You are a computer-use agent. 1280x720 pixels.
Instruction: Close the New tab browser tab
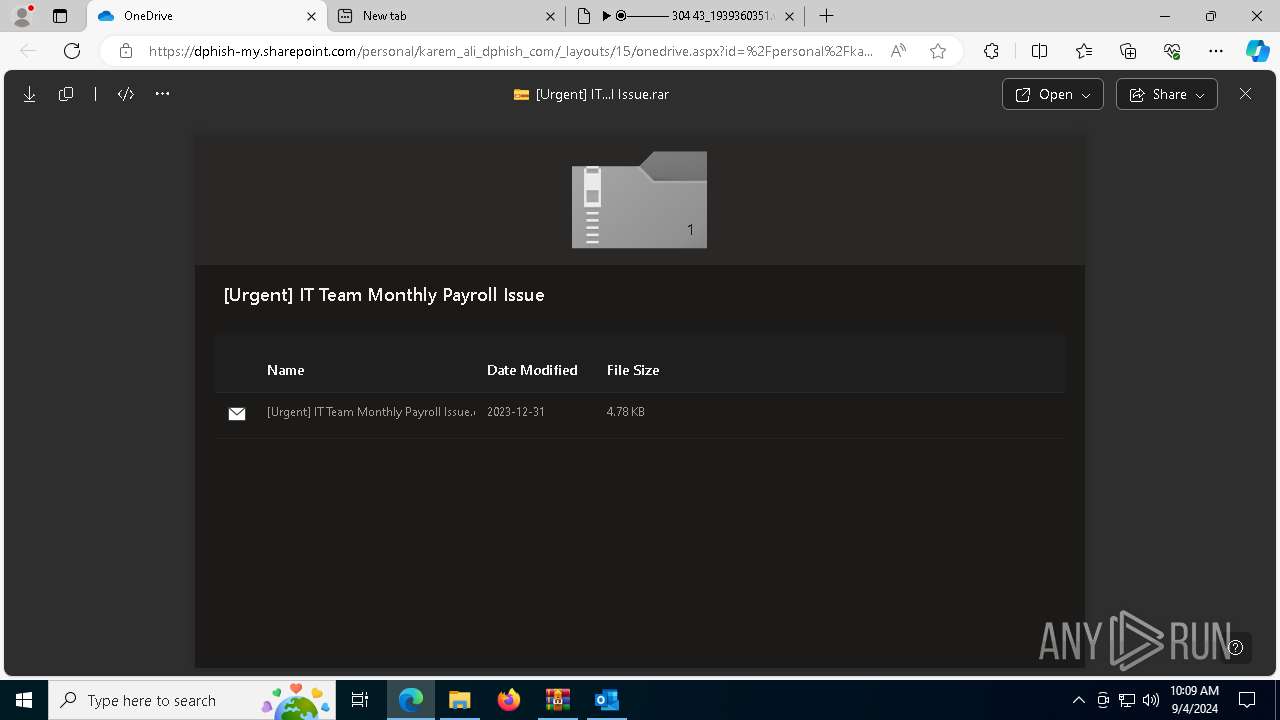(x=551, y=16)
